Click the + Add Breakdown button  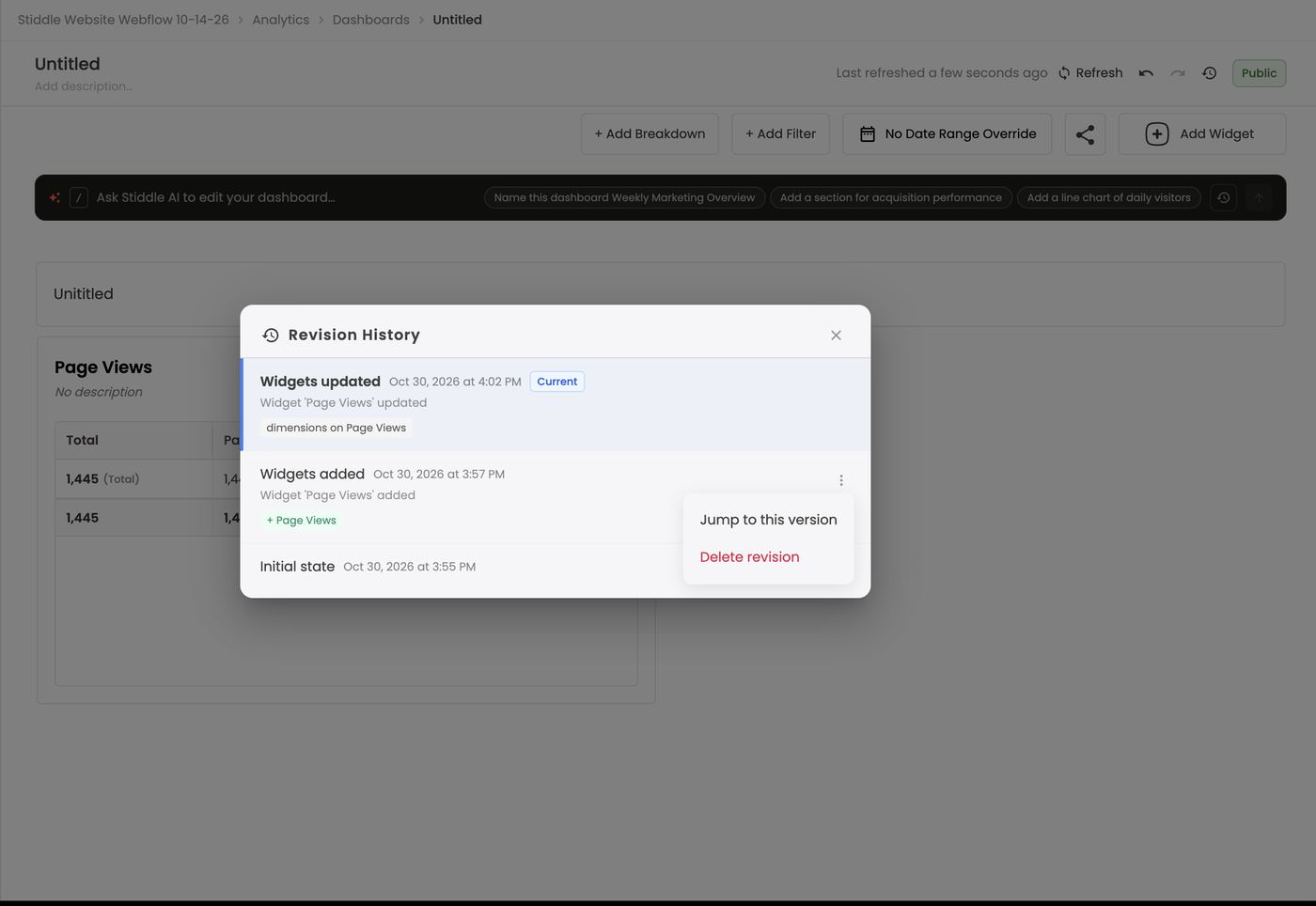(x=650, y=134)
